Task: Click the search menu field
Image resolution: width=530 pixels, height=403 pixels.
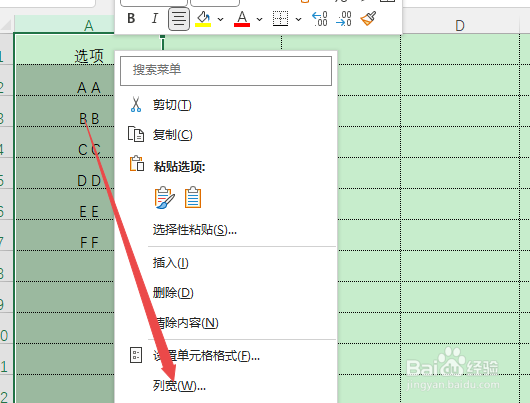Action: pyautogui.click(x=226, y=71)
